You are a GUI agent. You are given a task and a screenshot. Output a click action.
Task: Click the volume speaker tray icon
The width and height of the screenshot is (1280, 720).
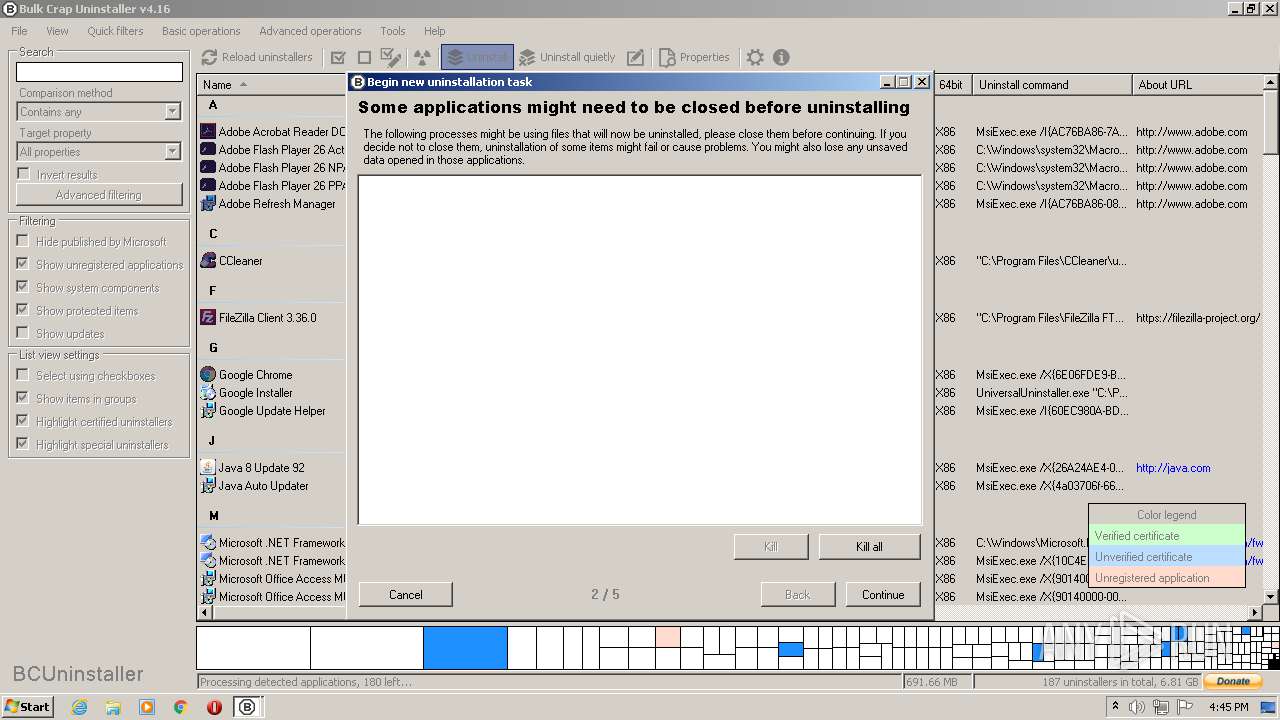coord(1137,707)
